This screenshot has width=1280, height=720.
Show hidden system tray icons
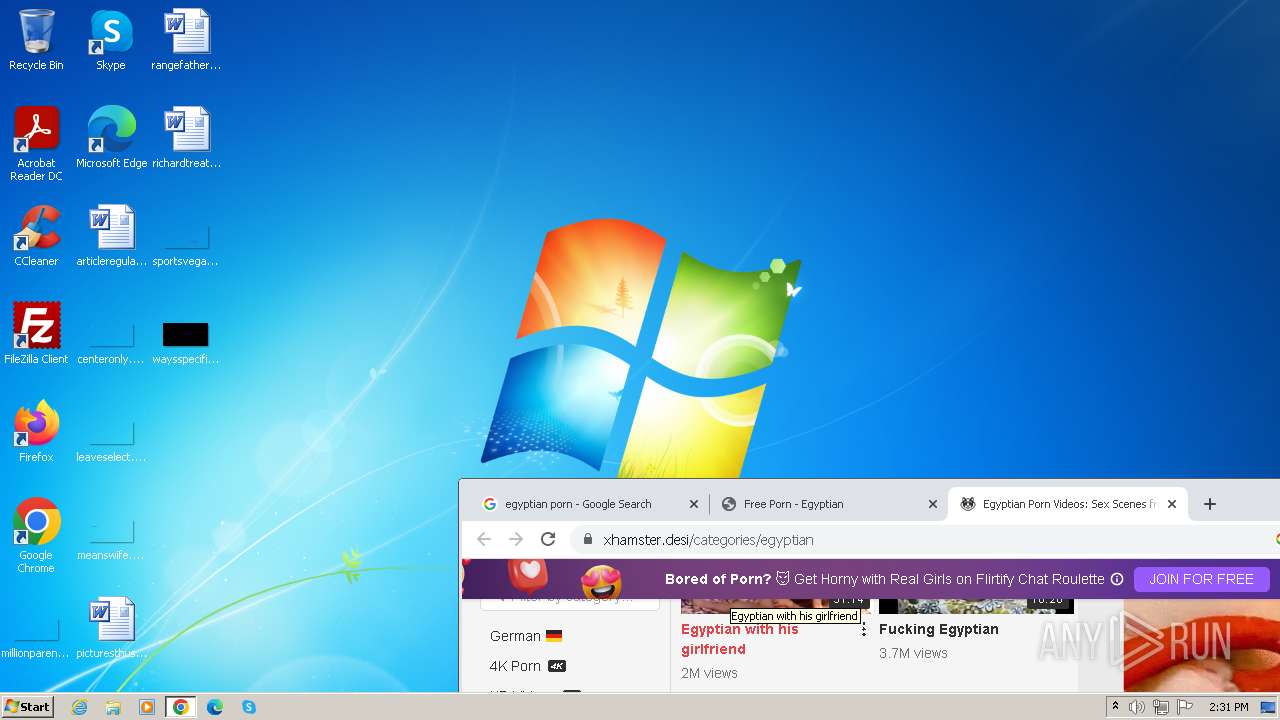(x=1115, y=707)
